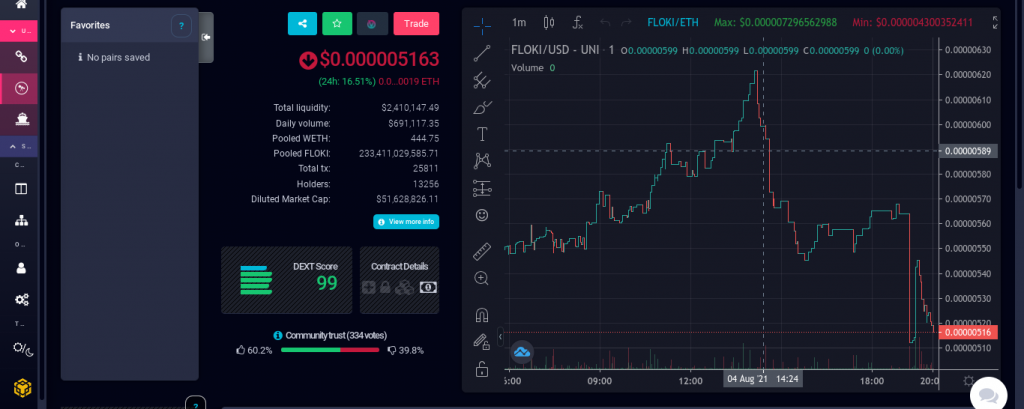Viewport: 1024px width, 409px height.
Task: Open the emoji icons tool
Action: tap(482, 215)
